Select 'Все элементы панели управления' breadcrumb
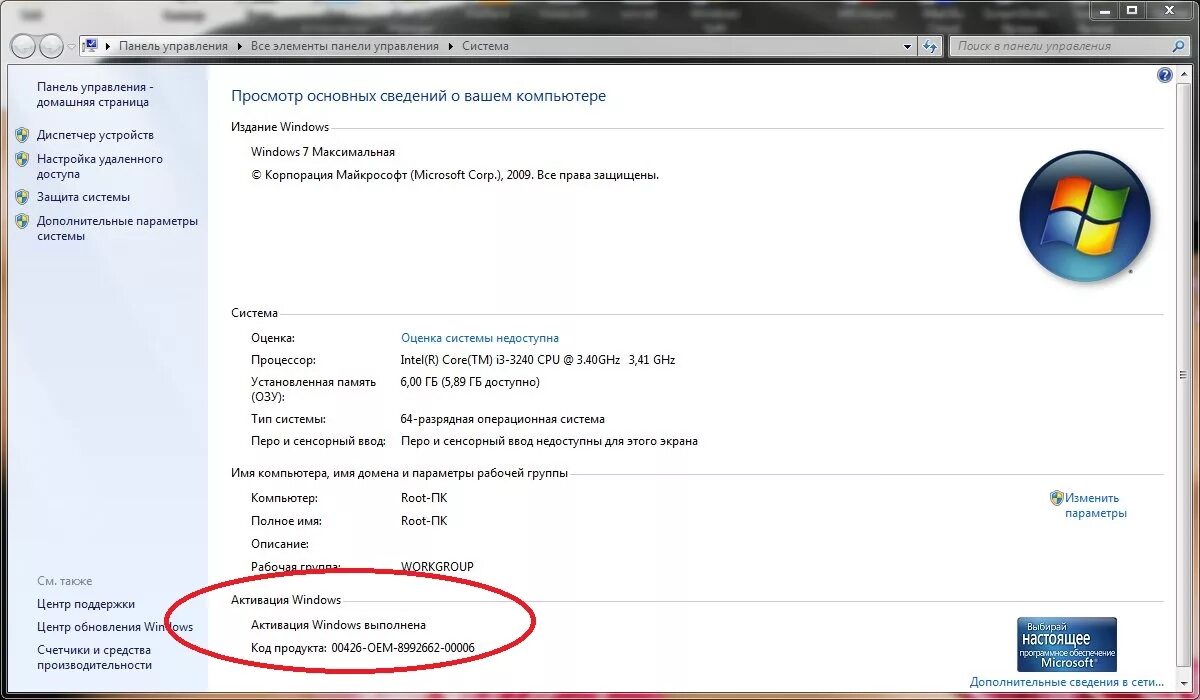The image size is (1200, 700). (345, 46)
